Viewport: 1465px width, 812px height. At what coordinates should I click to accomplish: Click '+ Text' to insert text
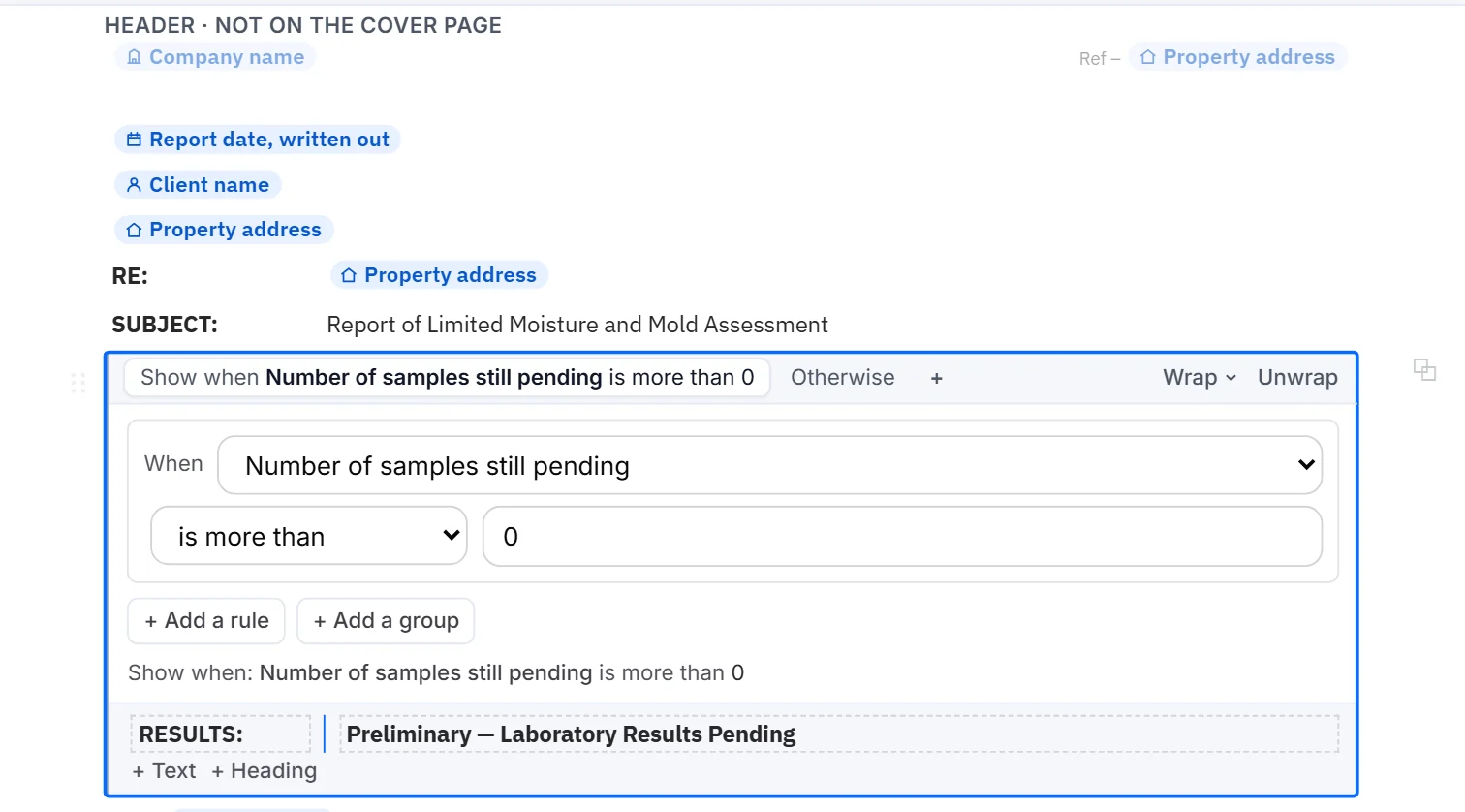point(164,771)
